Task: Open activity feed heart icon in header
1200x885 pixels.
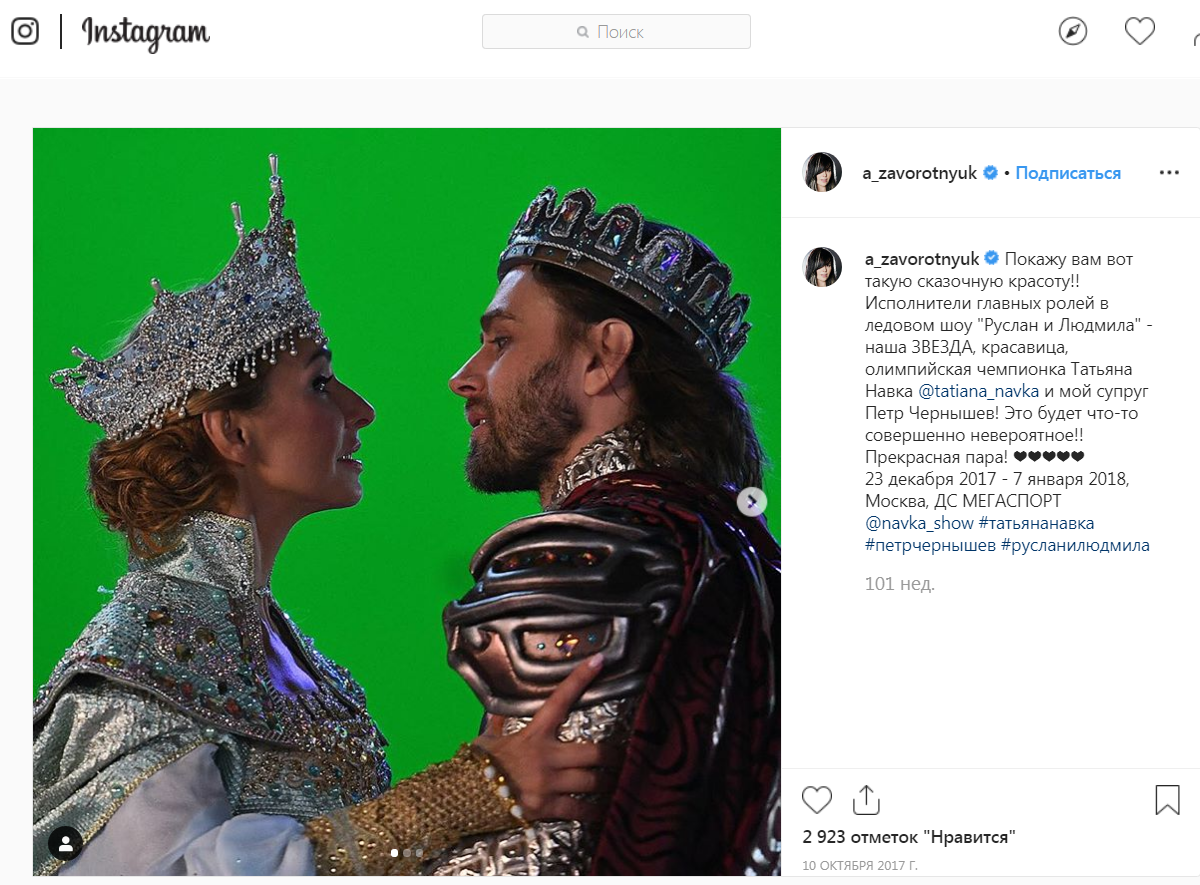Action: (1140, 32)
